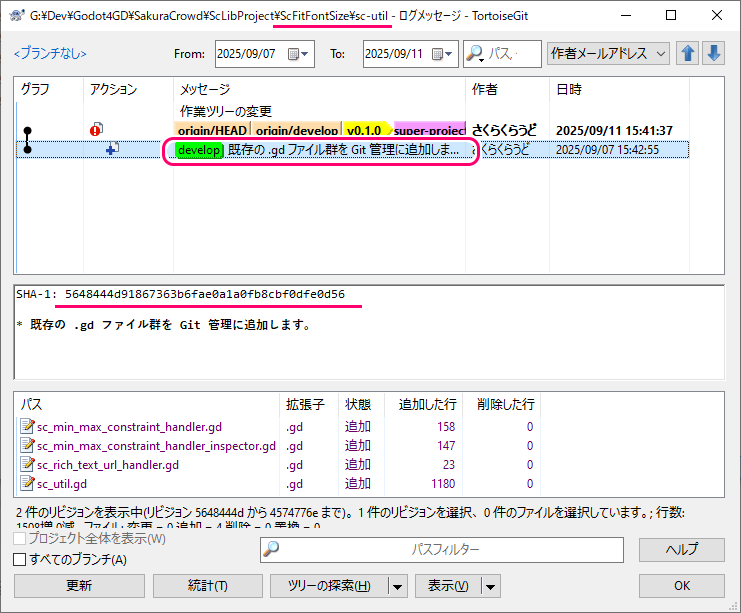
Task: Click the パスフィルター input field
Action: click(x=445, y=549)
